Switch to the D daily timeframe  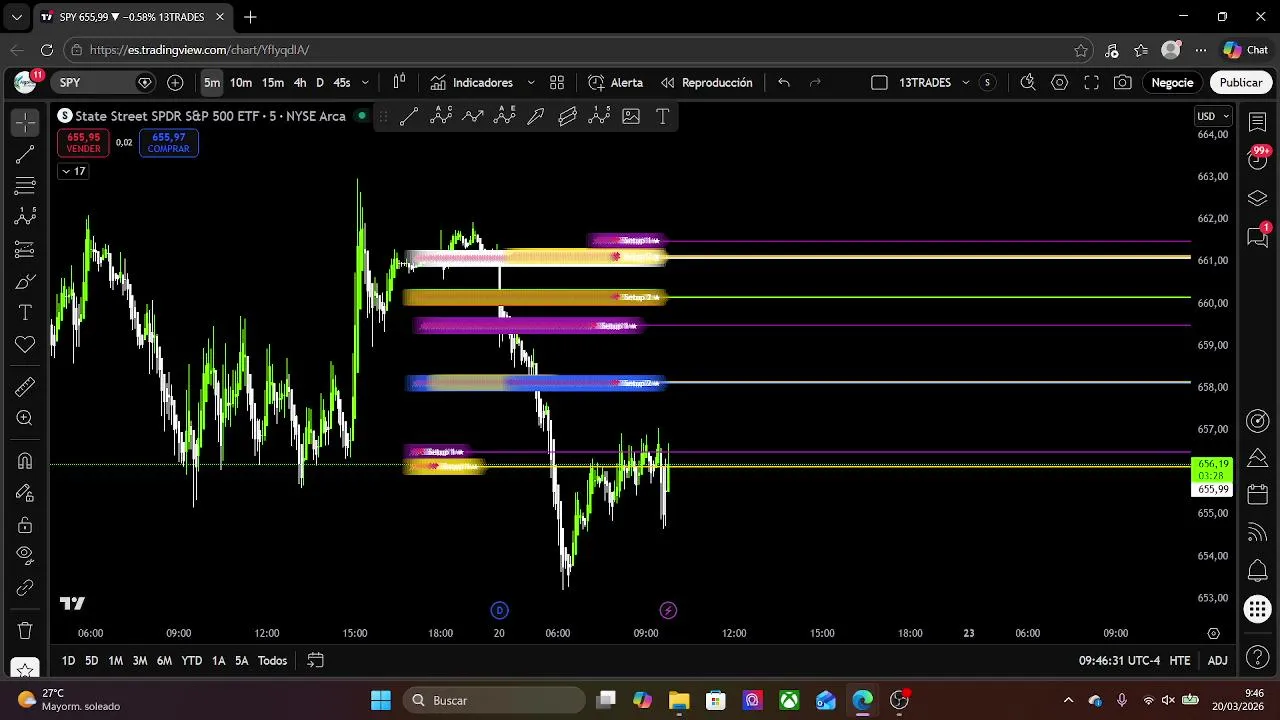coord(320,83)
